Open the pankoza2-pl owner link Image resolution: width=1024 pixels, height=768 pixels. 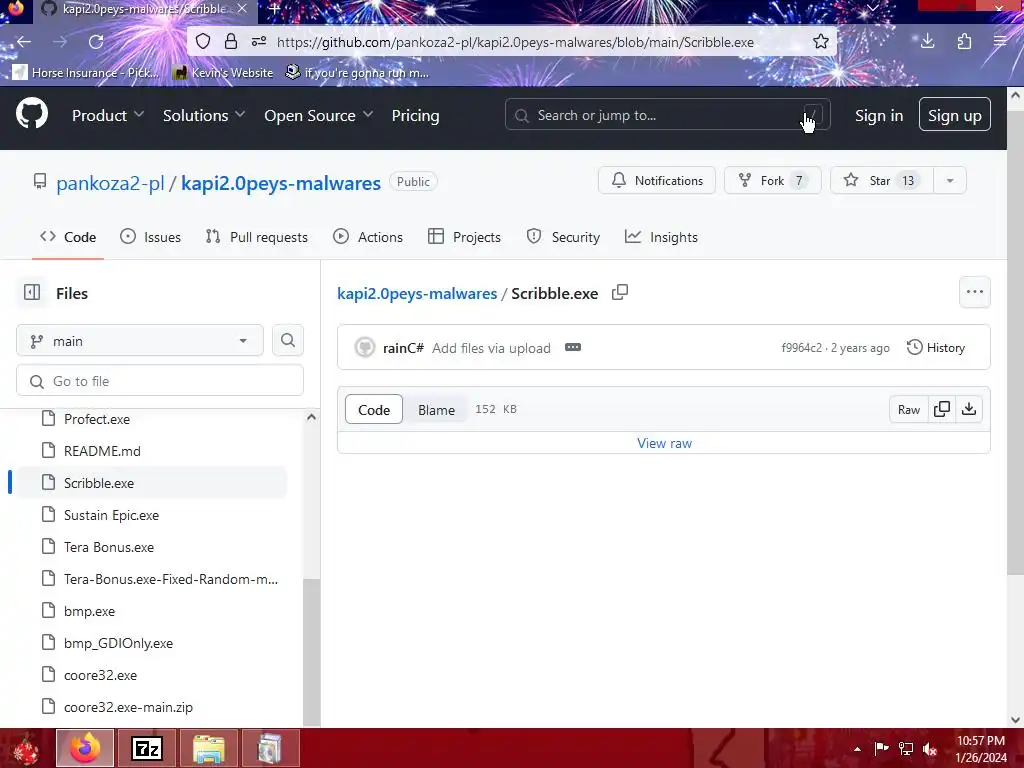pos(110,183)
